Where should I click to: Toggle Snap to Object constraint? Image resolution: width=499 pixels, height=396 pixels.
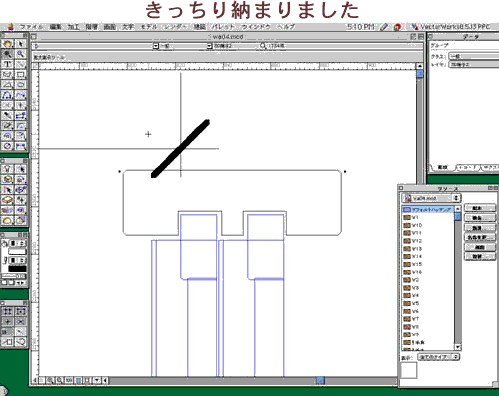tap(21, 311)
